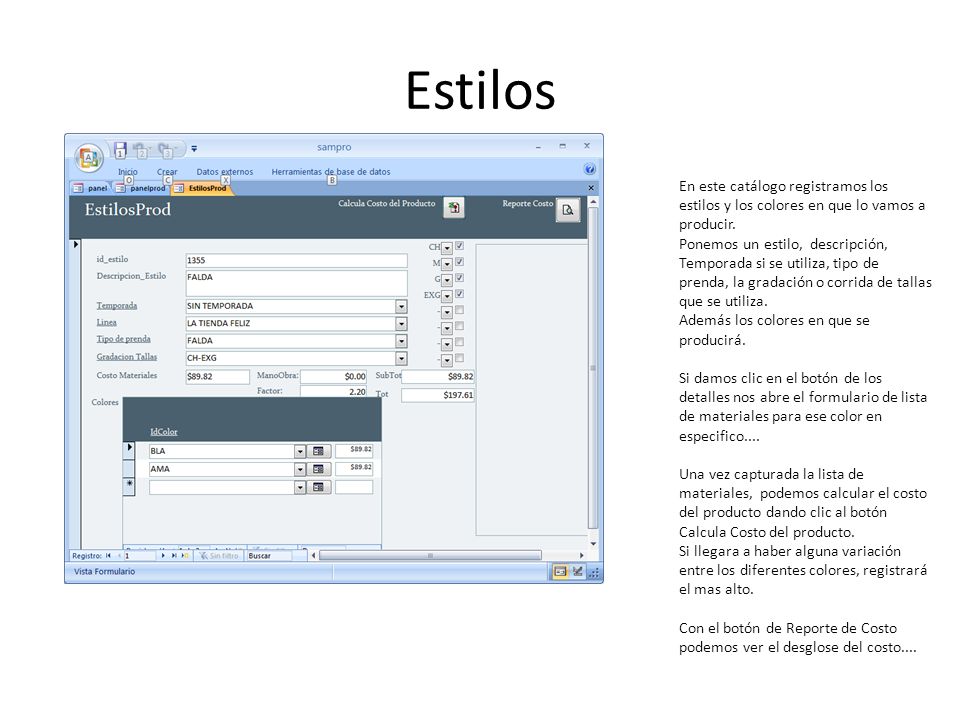Create new record via navigator asterisk button

185,556
